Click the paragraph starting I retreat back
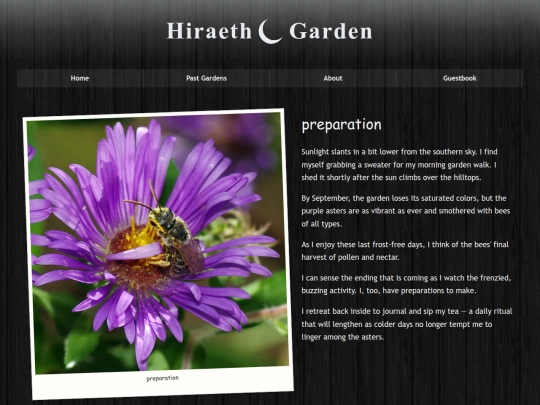540x405 pixels. tap(407, 324)
